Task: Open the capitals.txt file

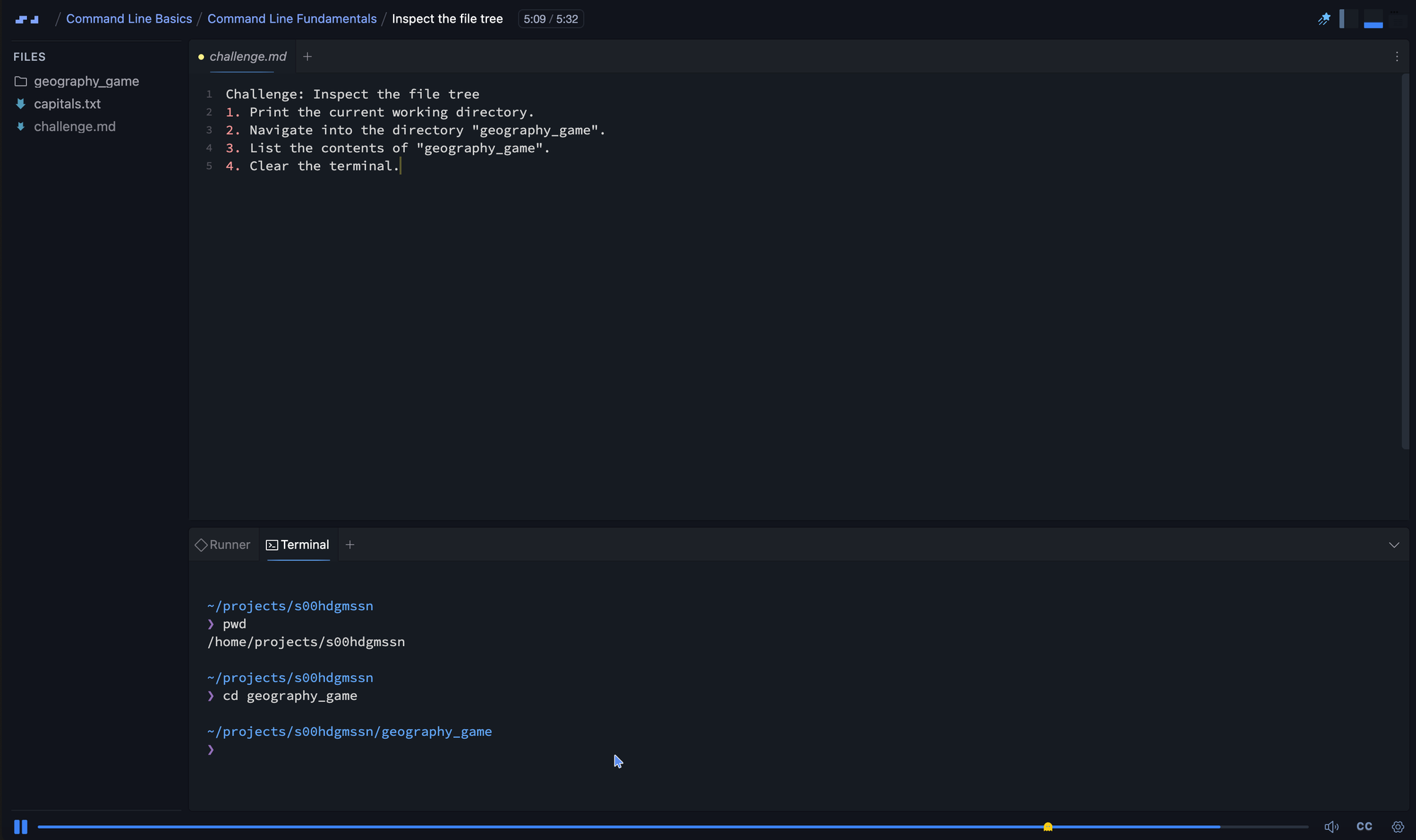Action: [67, 104]
